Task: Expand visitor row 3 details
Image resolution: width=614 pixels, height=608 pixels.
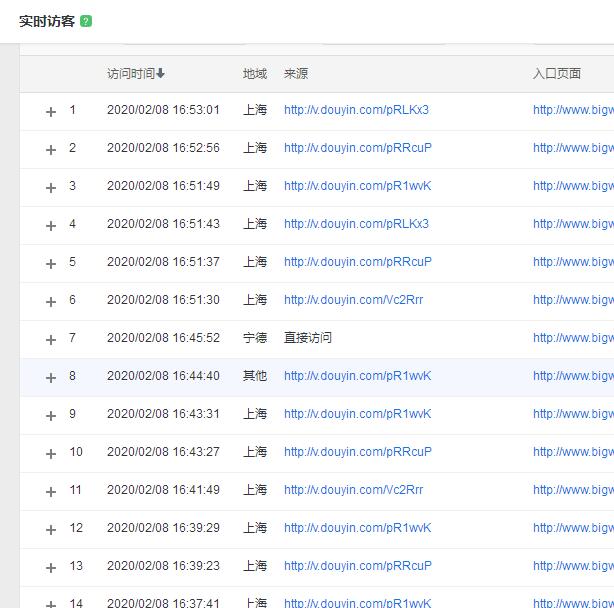Action: (x=51, y=188)
